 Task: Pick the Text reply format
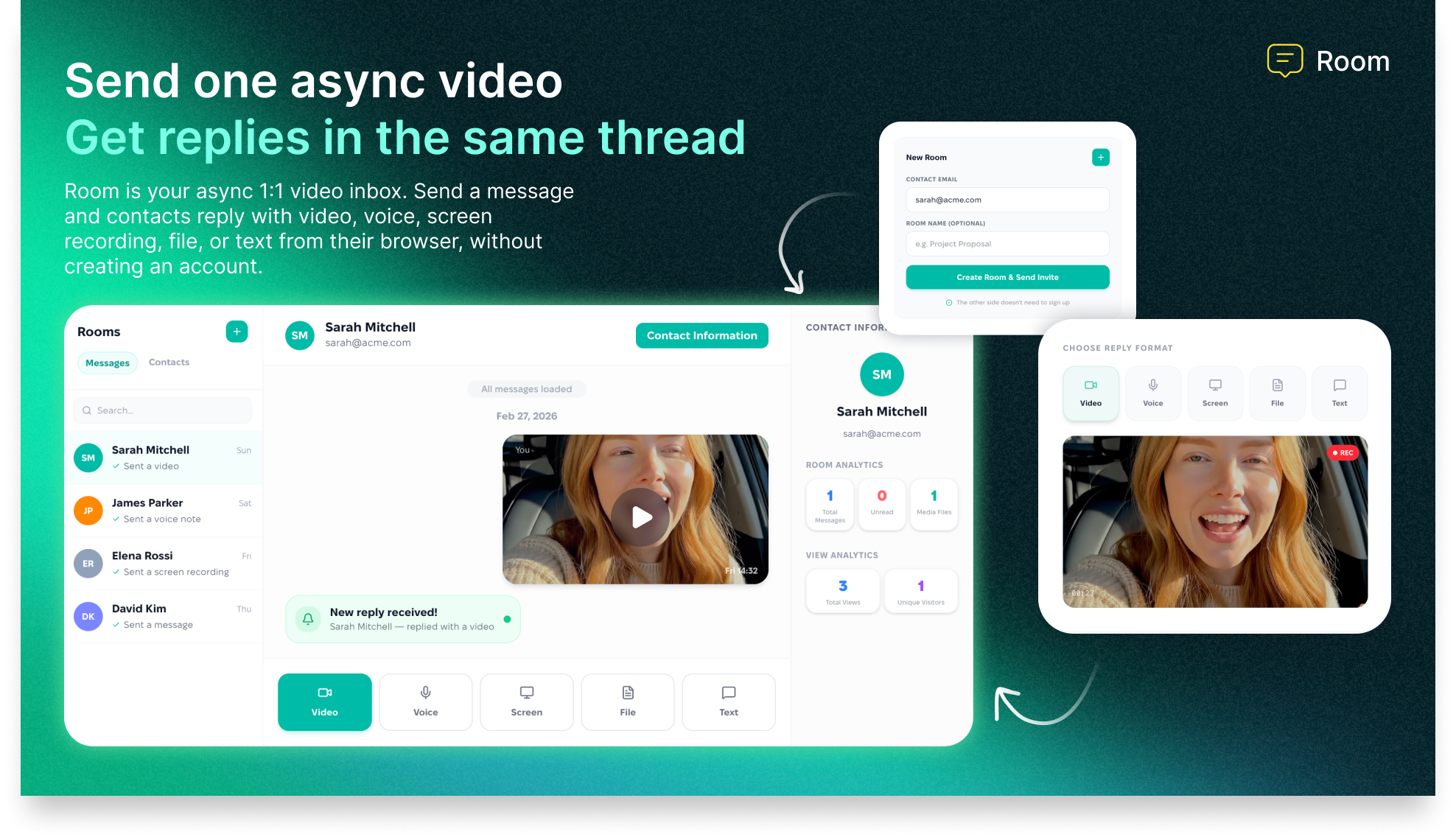pyautogui.click(x=728, y=701)
